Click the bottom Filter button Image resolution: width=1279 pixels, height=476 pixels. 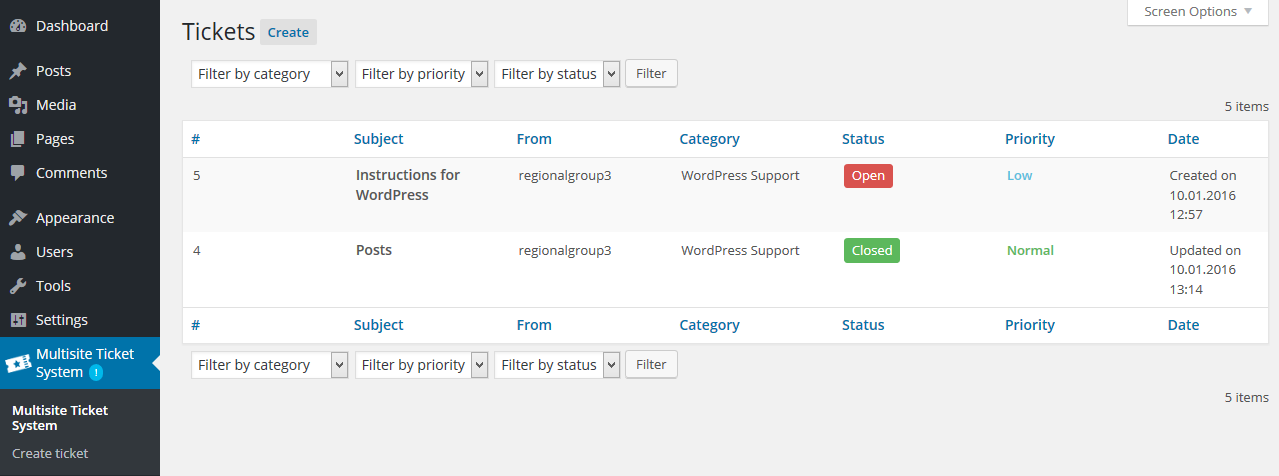pos(651,365)
